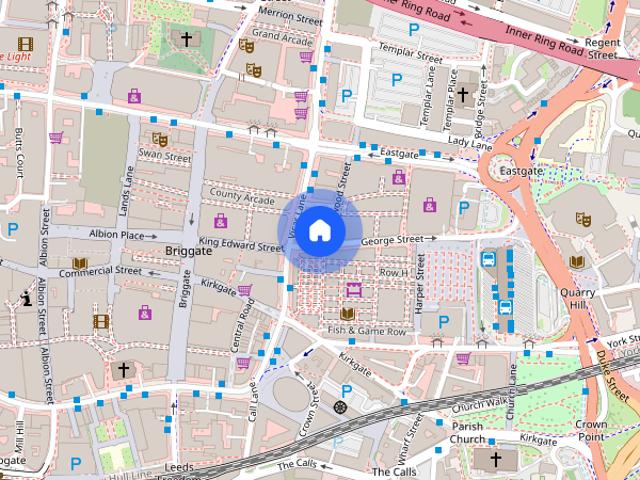
Task: Click the 'Harper Street' label
Action: tap(419, 284)
